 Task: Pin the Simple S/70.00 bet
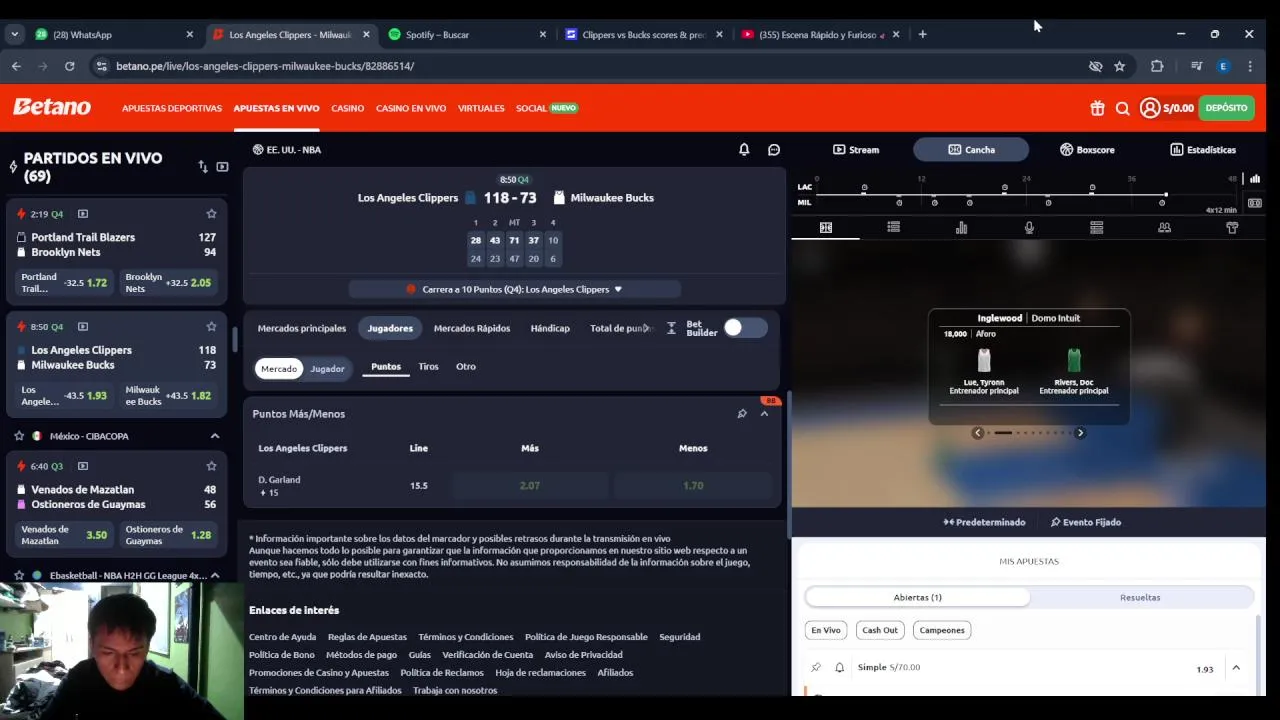coord(816,667)
